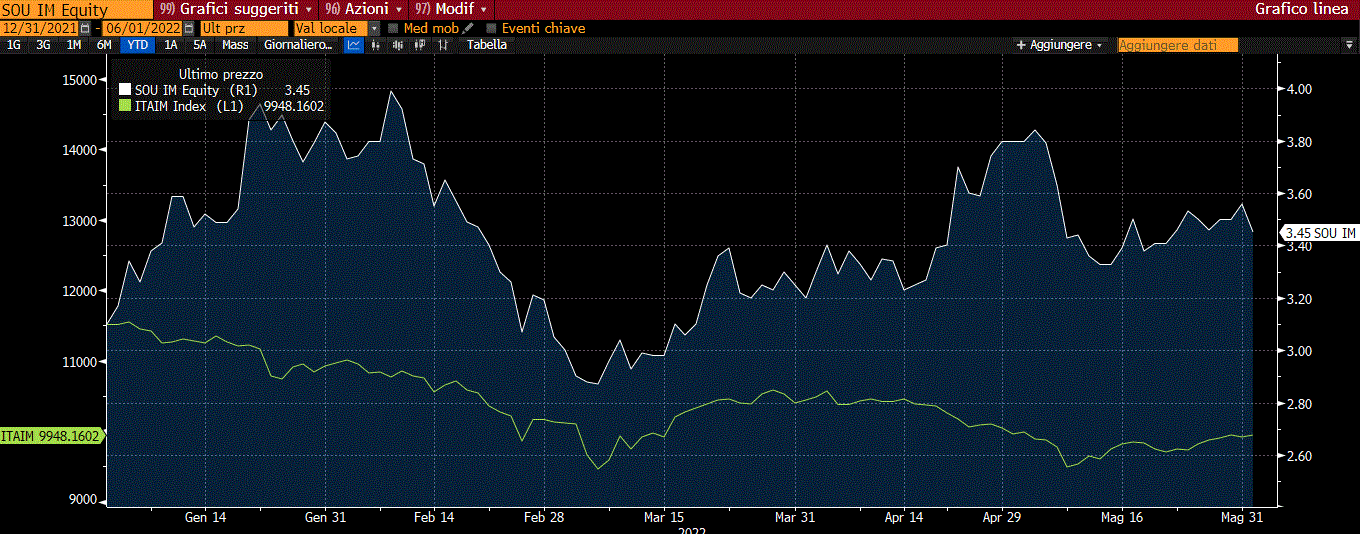Viewport: 1360px width, 534px height.
Task: Switch to the Tabella view
Action: [486, 45]
